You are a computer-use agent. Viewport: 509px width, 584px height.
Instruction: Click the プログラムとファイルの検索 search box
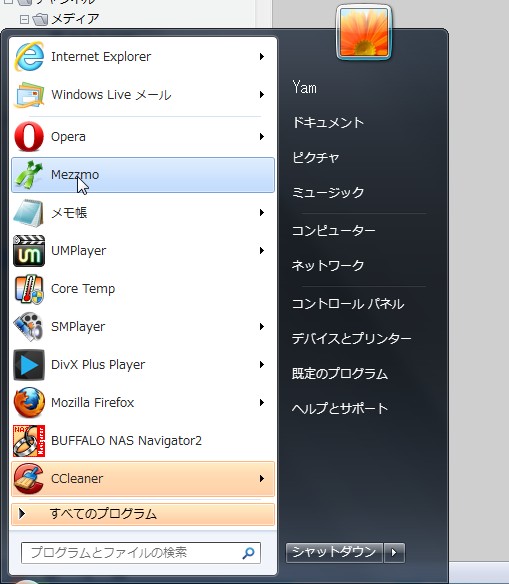141,553
